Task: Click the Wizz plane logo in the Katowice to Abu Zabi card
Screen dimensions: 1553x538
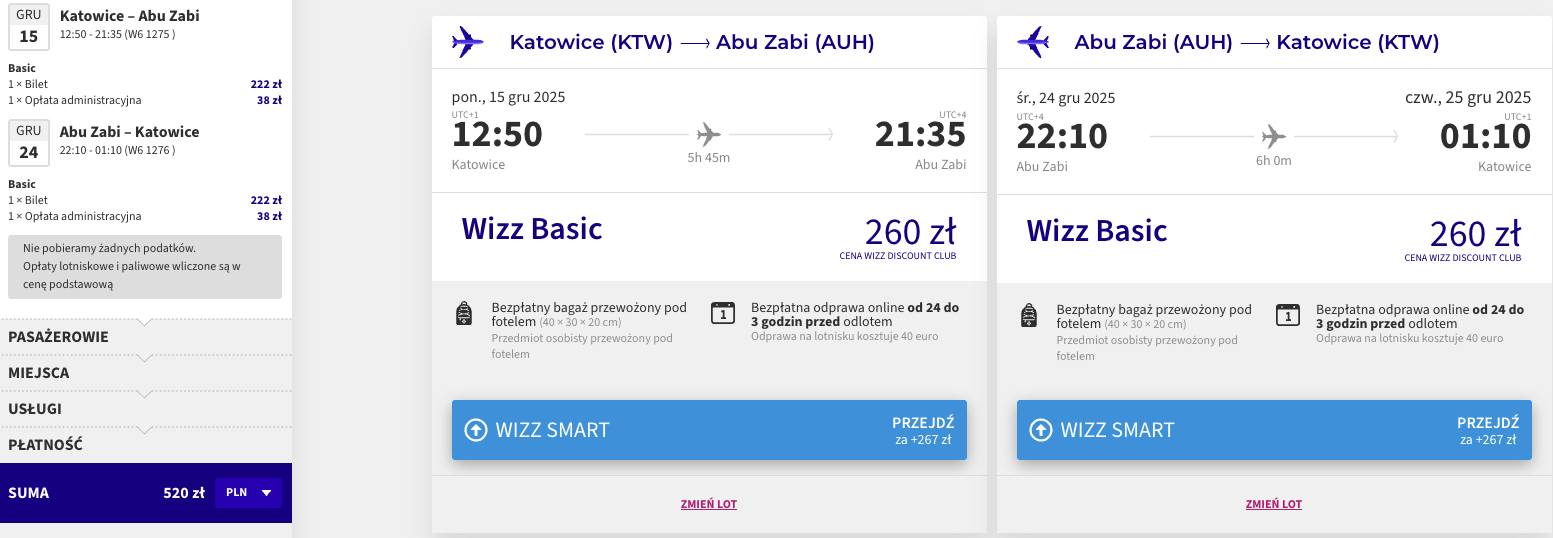Action: pos(468,42)
